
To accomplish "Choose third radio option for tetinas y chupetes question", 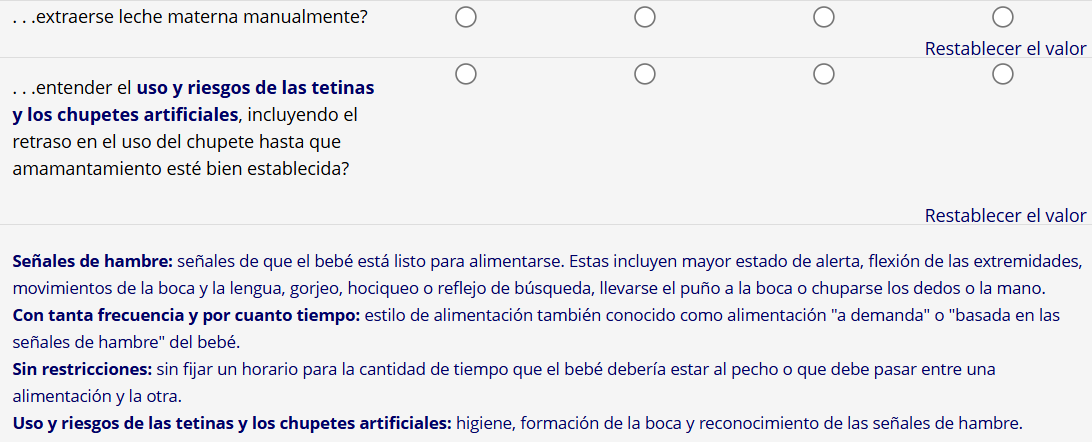I will click(823, 75).
